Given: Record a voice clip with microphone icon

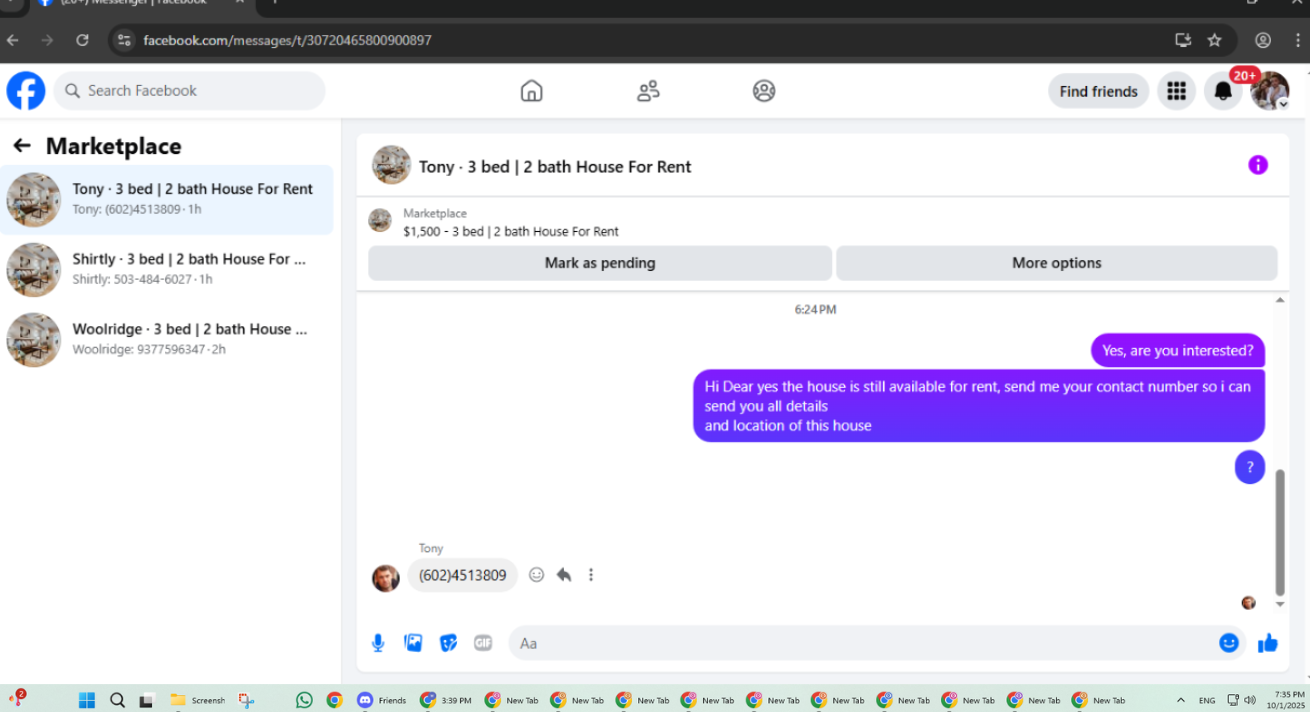Looking at the screenshot, I should pyautogui.click(x=378, y=643).
